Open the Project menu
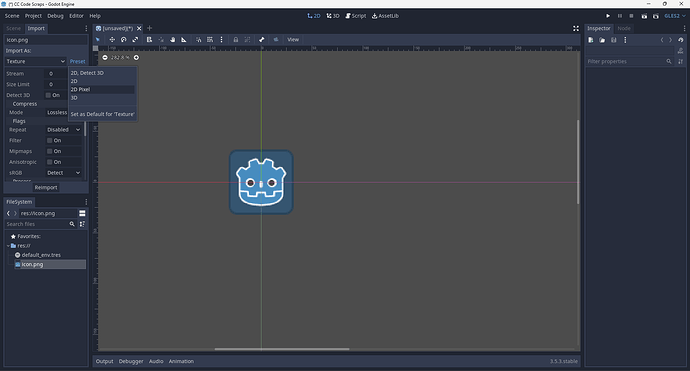Screen dimensions: 690x371 33,16
